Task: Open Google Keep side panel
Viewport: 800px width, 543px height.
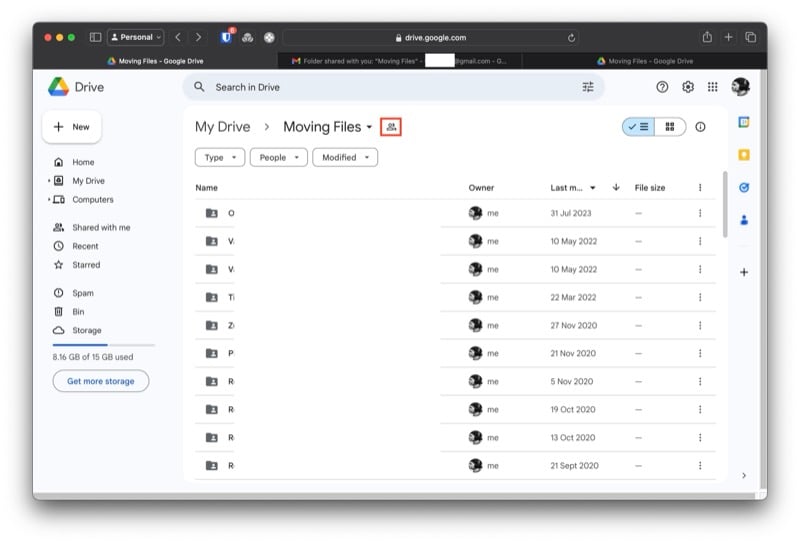Action: [x=744, y=155]
